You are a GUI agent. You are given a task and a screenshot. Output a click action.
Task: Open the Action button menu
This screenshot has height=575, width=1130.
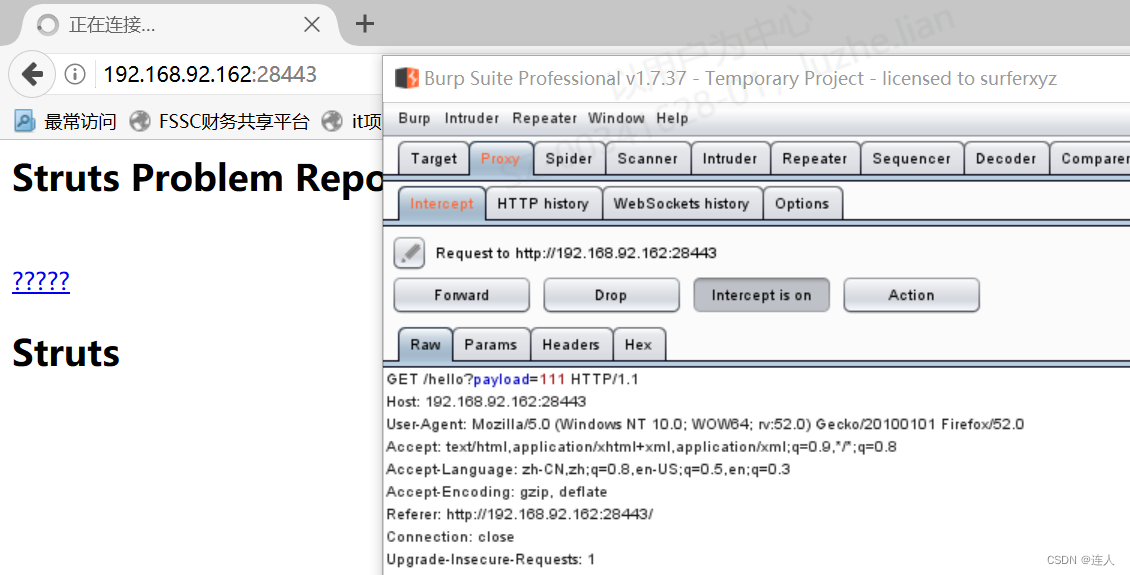(911, 295)
